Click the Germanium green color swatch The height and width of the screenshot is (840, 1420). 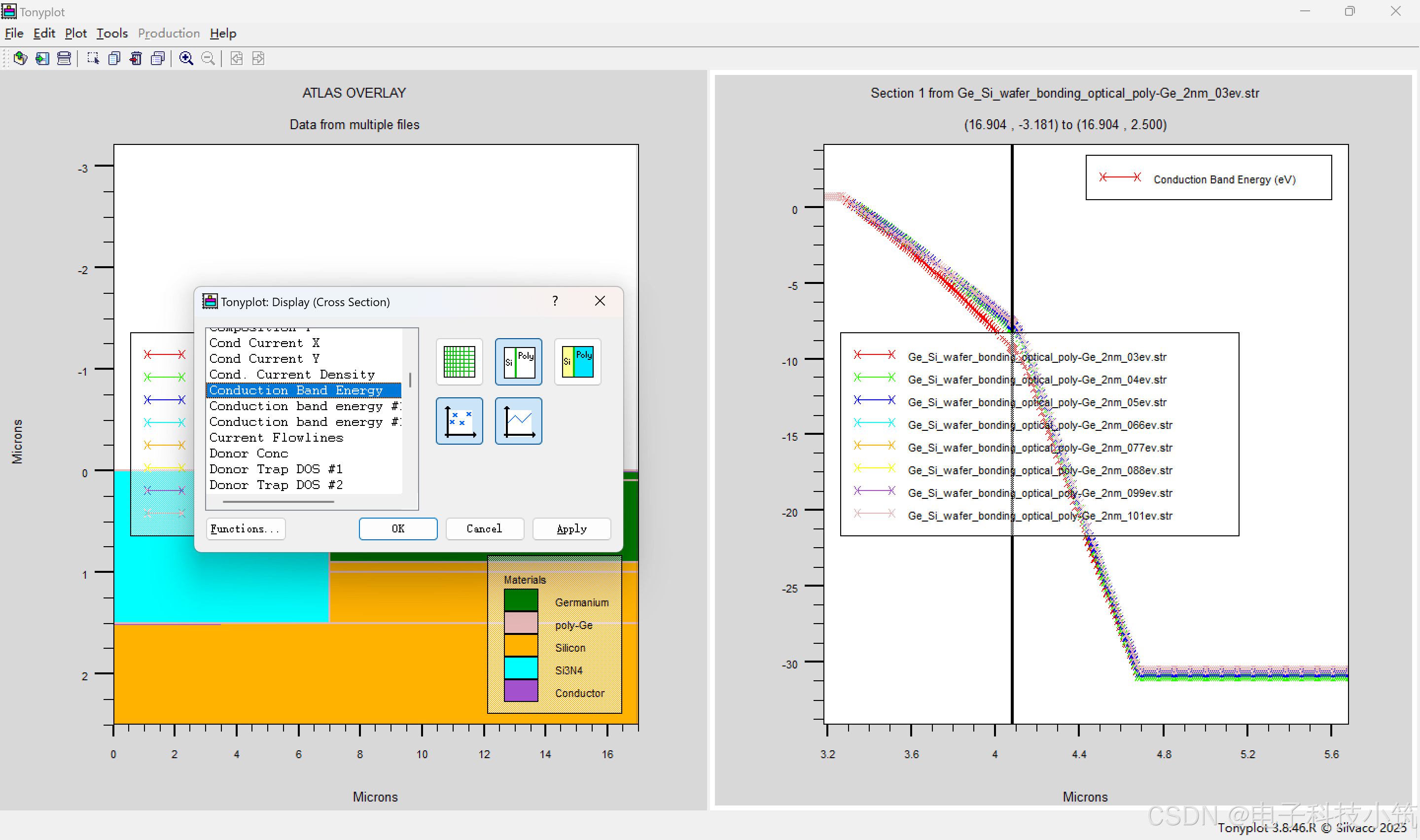[x=521, y=600]
